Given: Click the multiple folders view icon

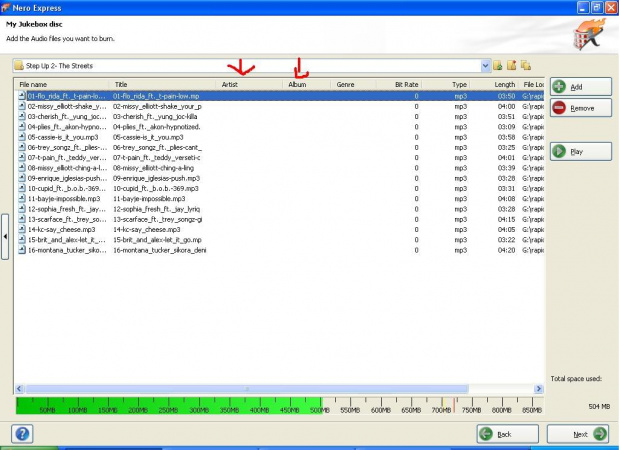Looking at the screenshot, I should click(526, 65).
